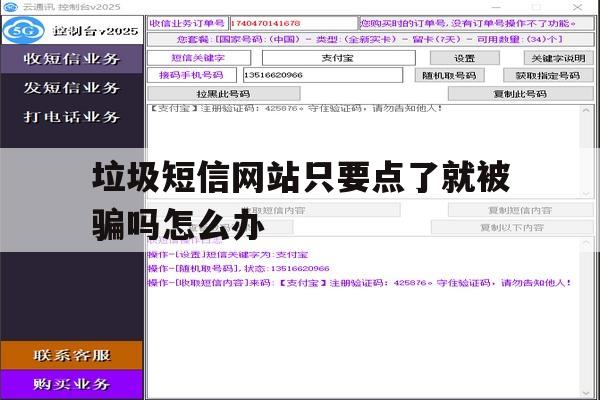Screen dimensions: 600x400
Task: Open the 打电话业务 section
Action: [72, 117]
